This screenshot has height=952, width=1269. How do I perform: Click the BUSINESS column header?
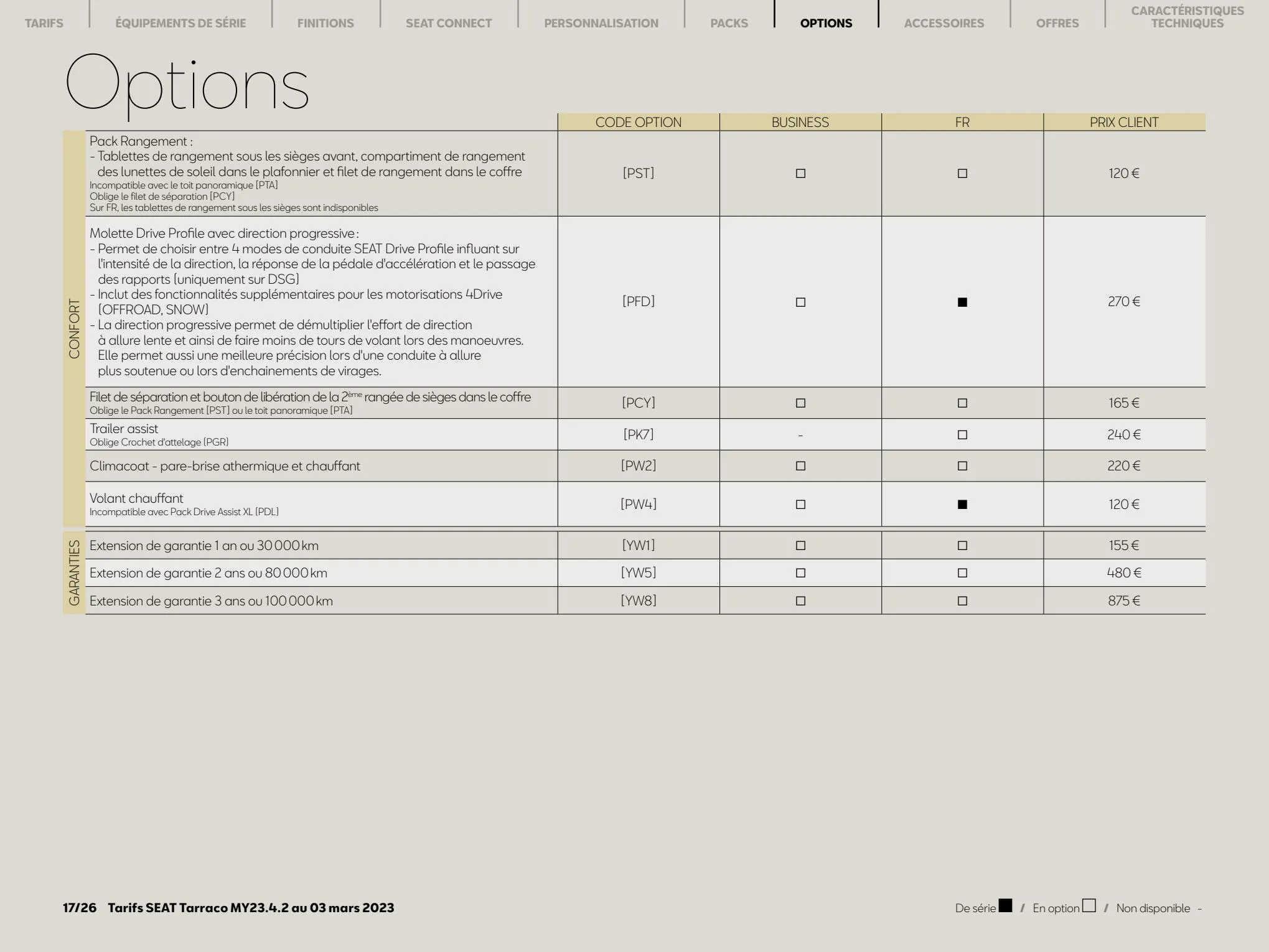[800, 122]
